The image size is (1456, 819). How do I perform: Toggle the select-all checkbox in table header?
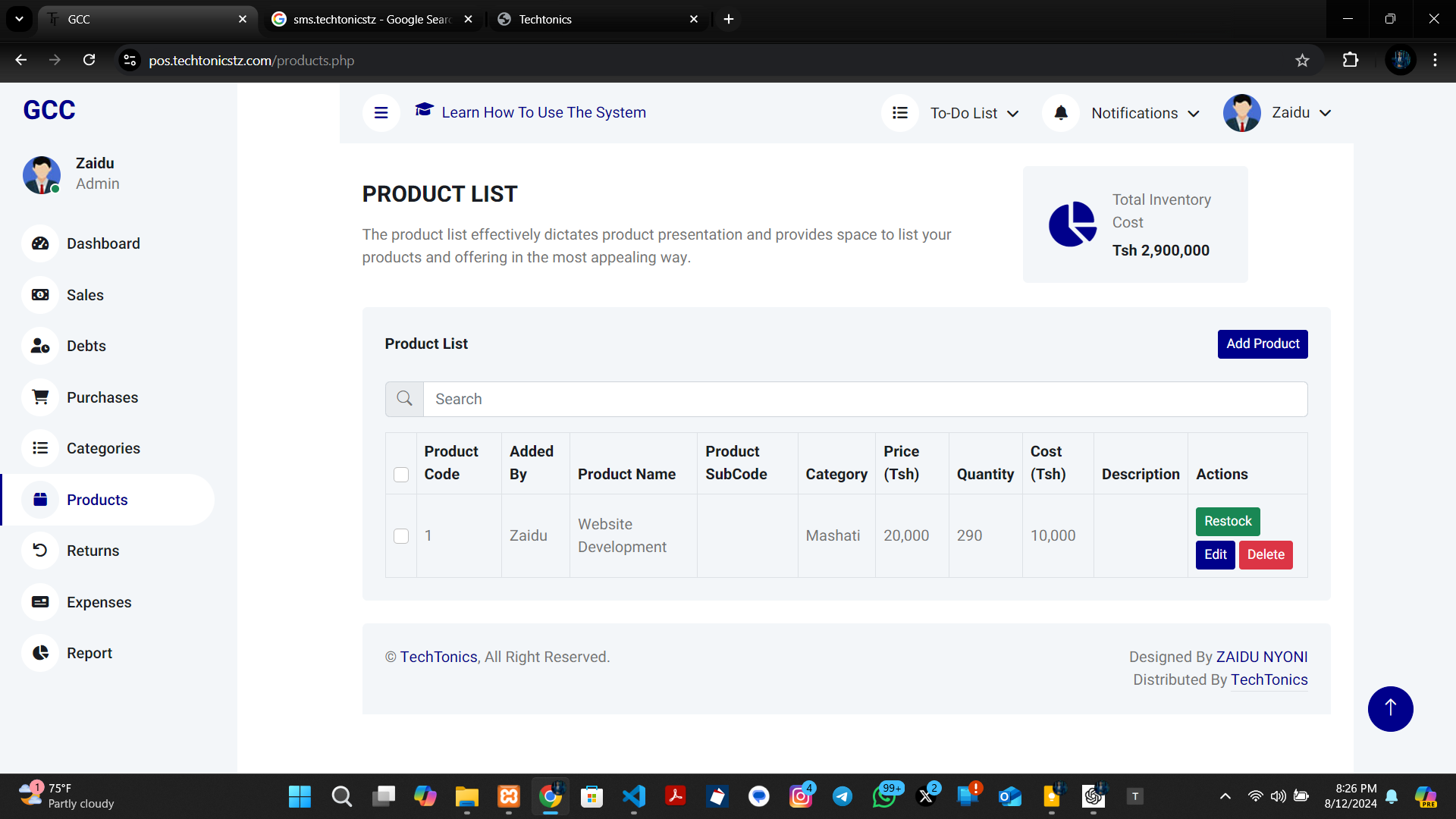coord(401,475)
